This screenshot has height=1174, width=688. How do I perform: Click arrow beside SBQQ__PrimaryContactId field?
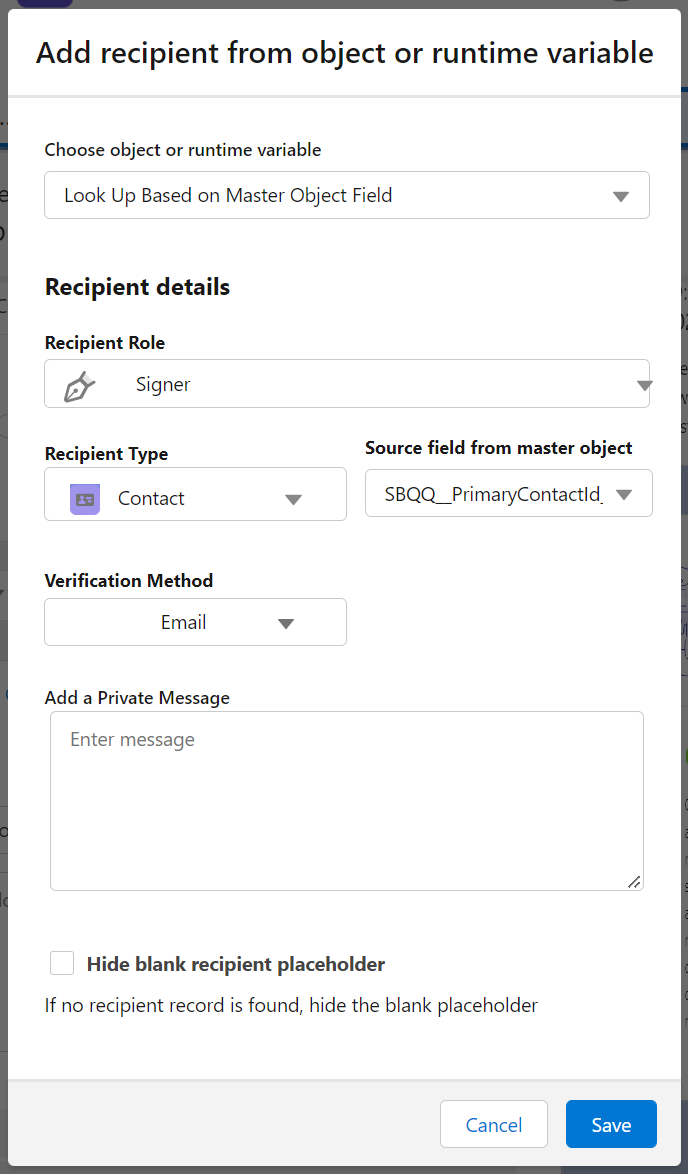coord(624,495)
